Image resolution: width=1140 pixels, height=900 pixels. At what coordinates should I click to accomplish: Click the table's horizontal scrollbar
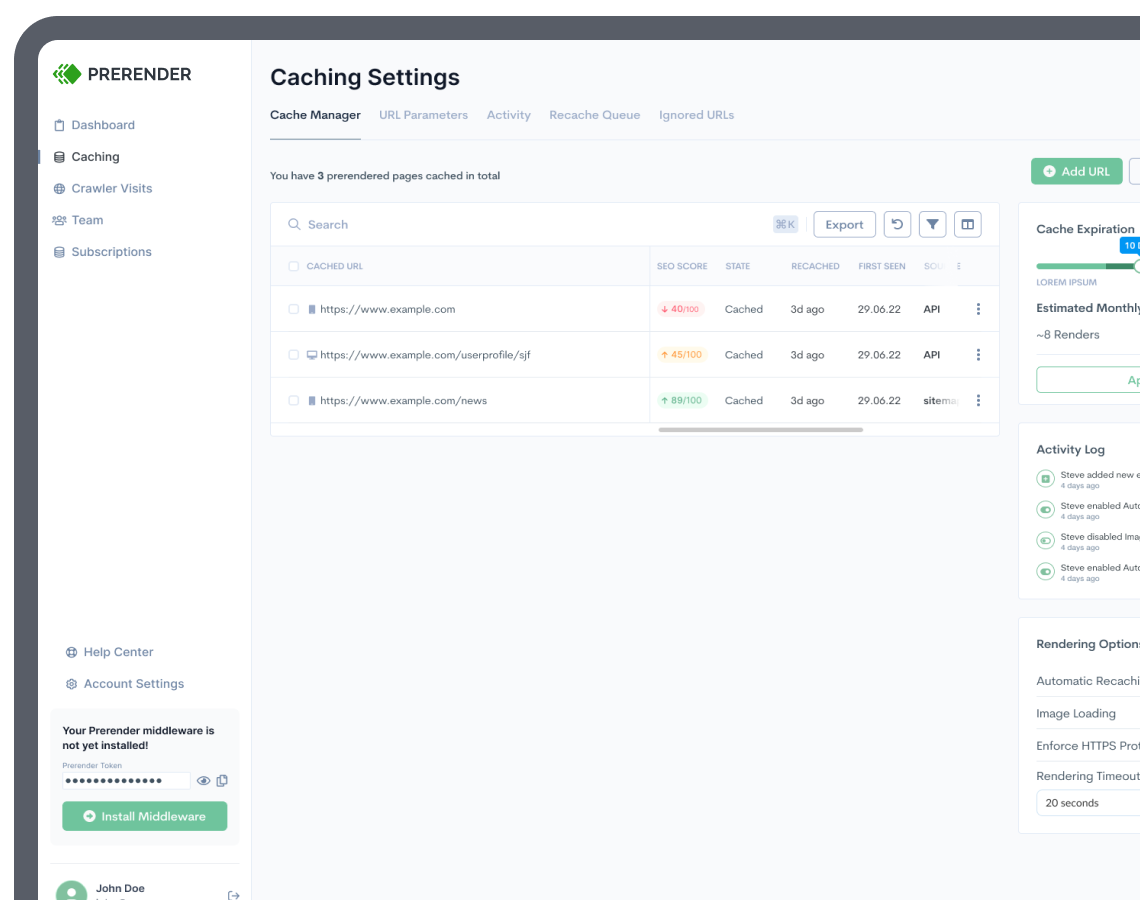(760, 430)
